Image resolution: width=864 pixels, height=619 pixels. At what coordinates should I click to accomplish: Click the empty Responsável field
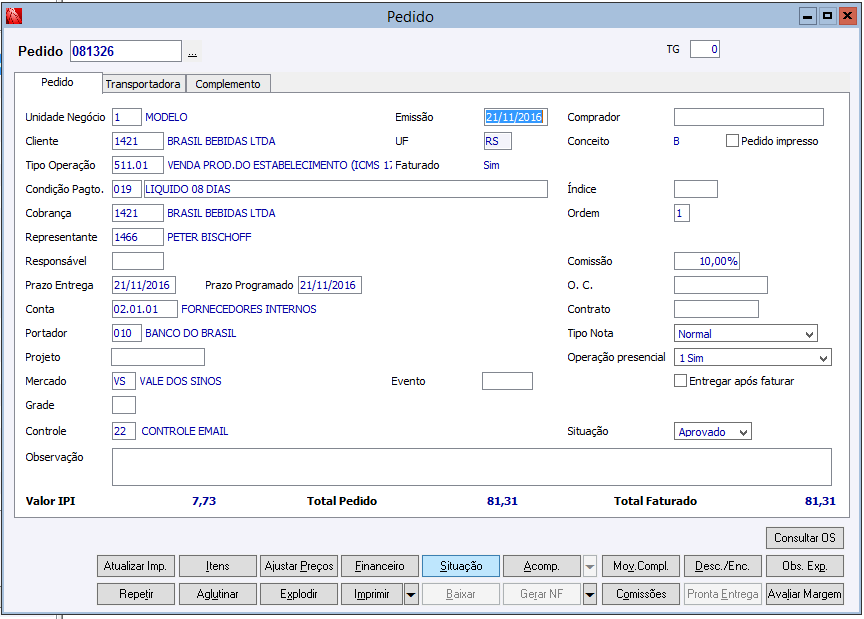point(138,261)
